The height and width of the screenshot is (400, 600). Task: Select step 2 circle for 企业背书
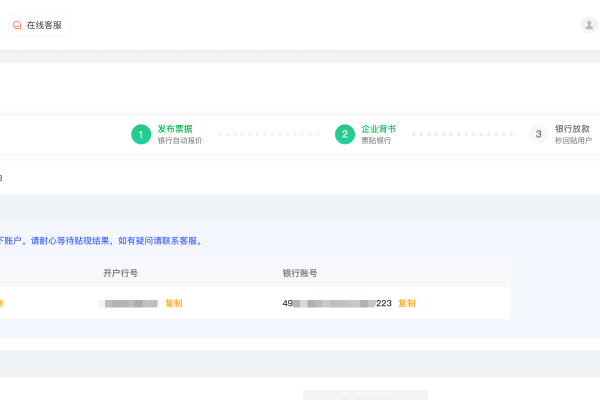coord(344,134)
